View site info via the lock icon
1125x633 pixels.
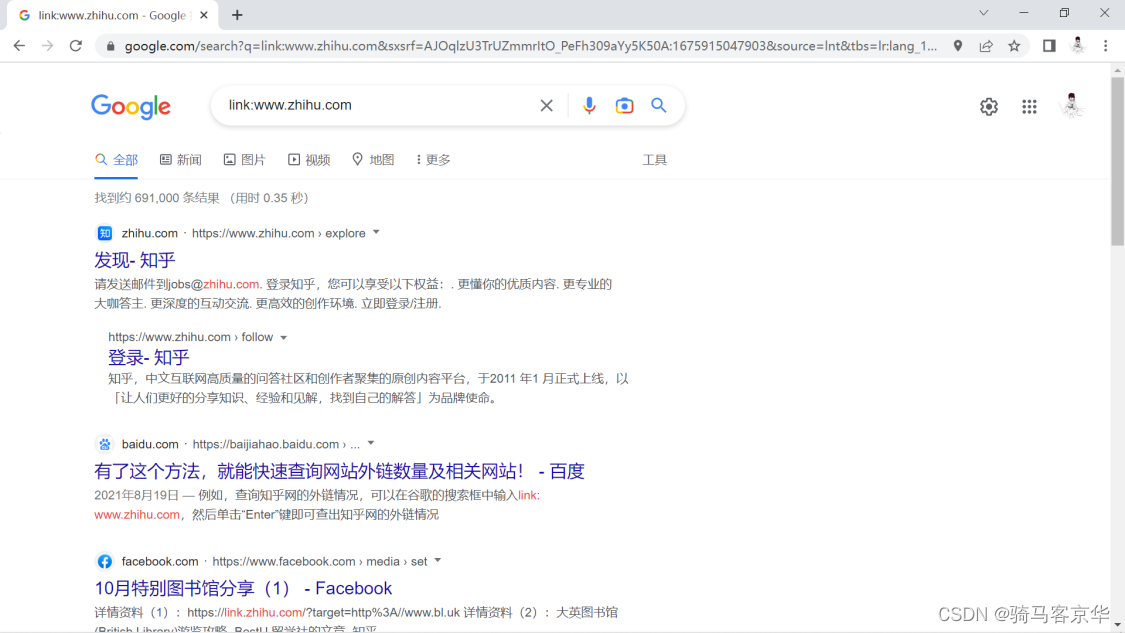point(110,46)
